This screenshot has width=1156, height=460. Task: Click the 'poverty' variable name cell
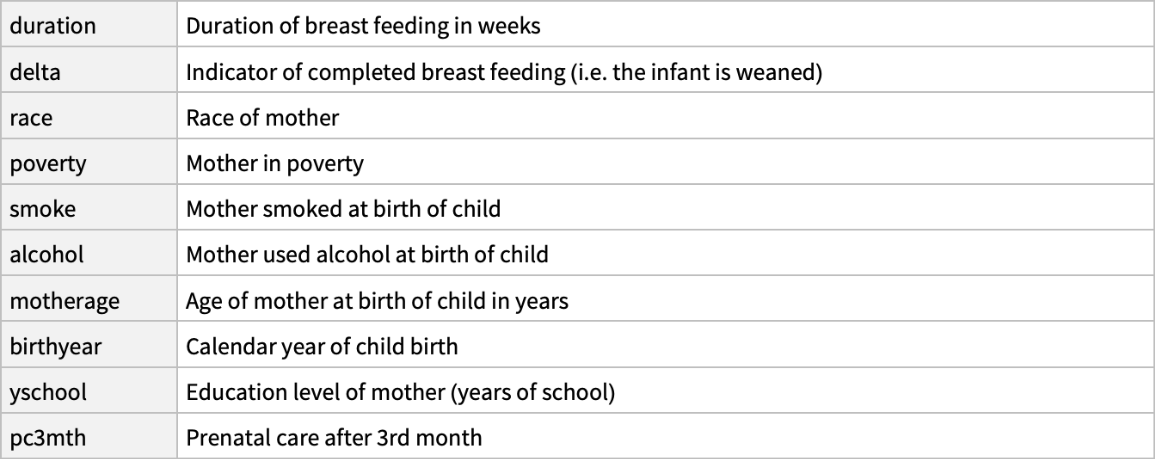tap(48, 164)
